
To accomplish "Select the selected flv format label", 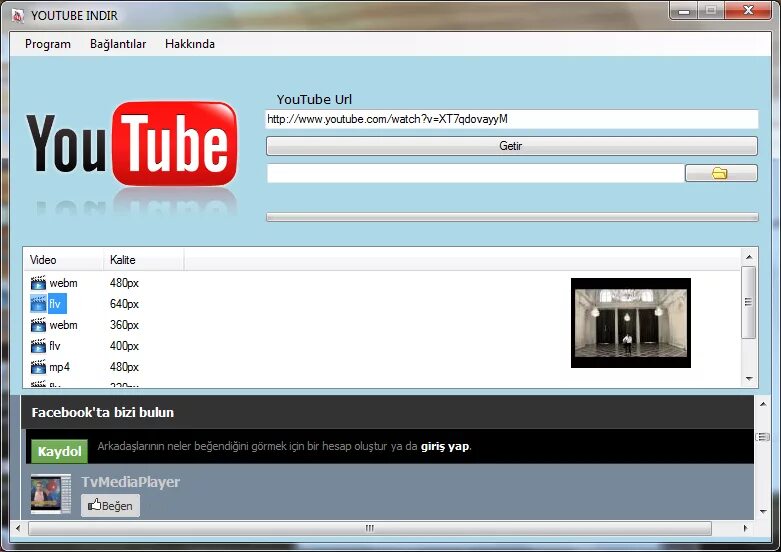I will click(57, 304).
